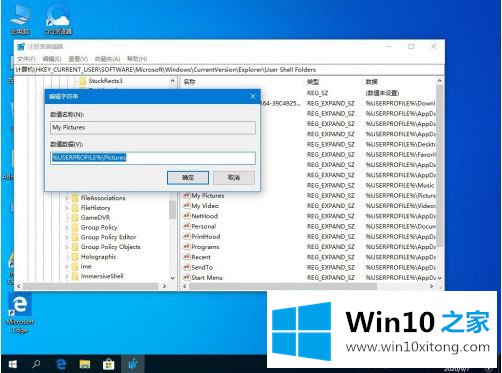Screen dimensions: 502x373
Task: Click the Personal value icon
Action: coord(187,226)
